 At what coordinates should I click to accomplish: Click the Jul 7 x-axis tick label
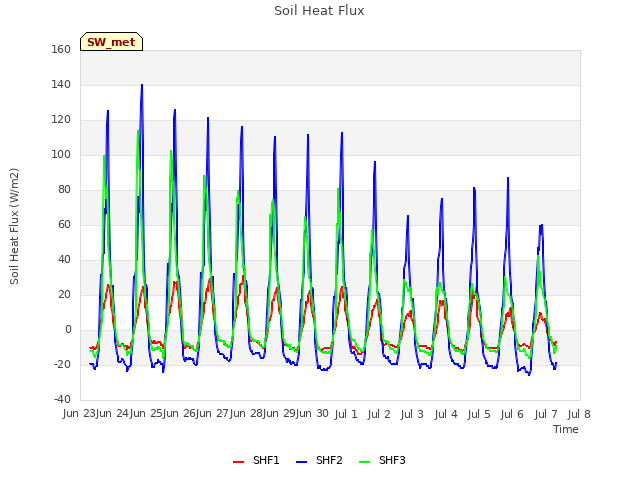pos(546,414)
